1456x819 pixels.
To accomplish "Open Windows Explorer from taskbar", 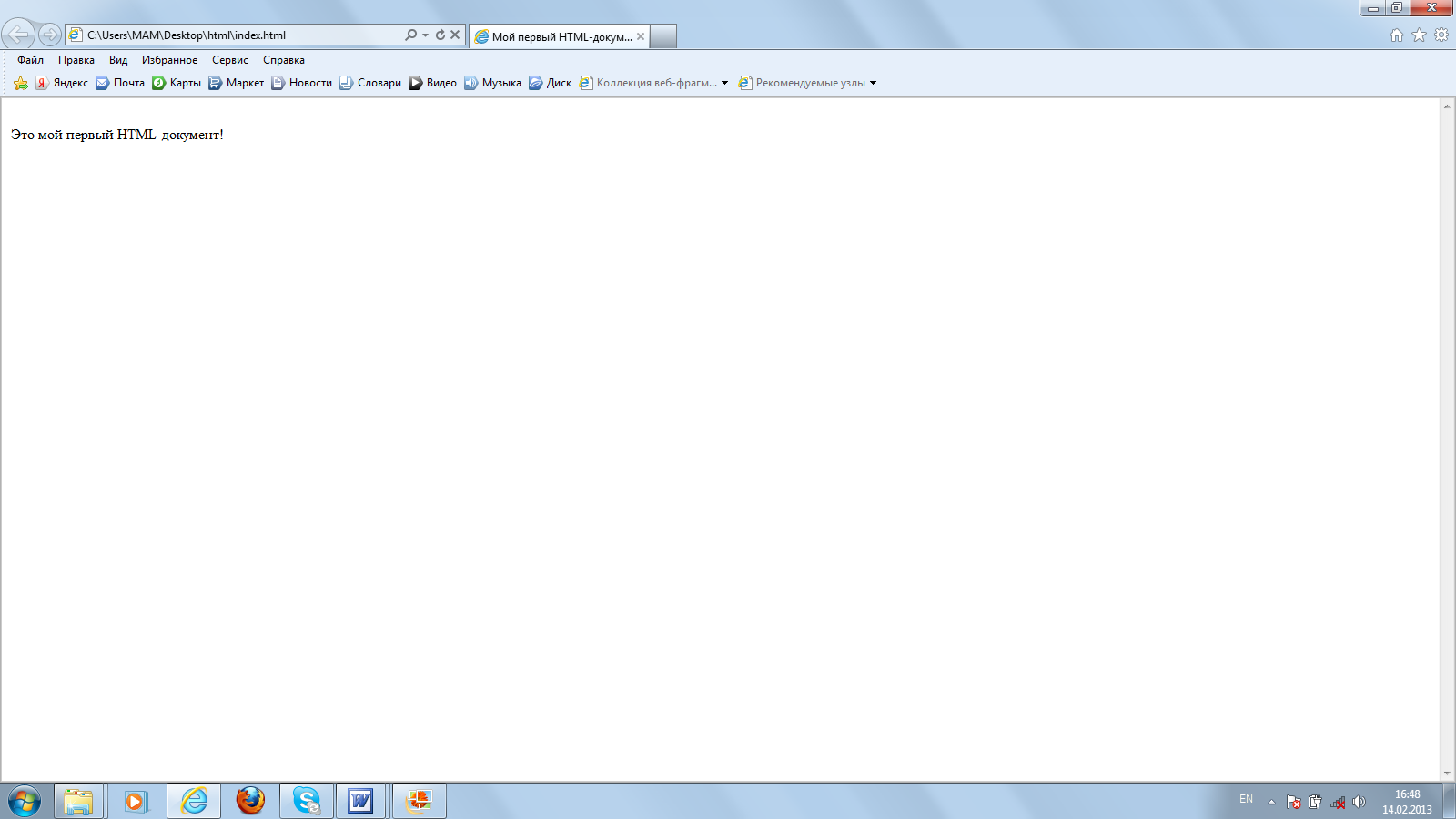I will (x=79, y=801).
